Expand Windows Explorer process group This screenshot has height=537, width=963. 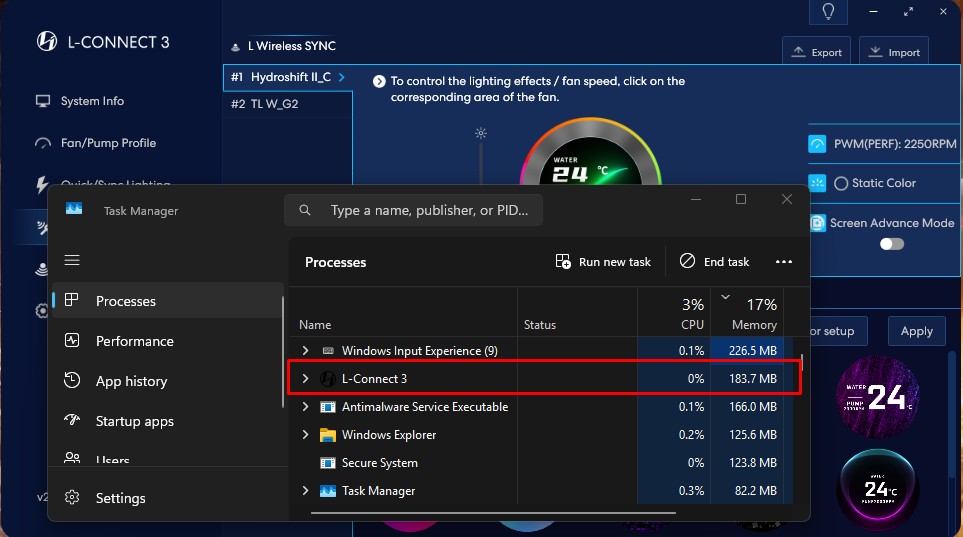pyautogui.click(x=305, y=434)
